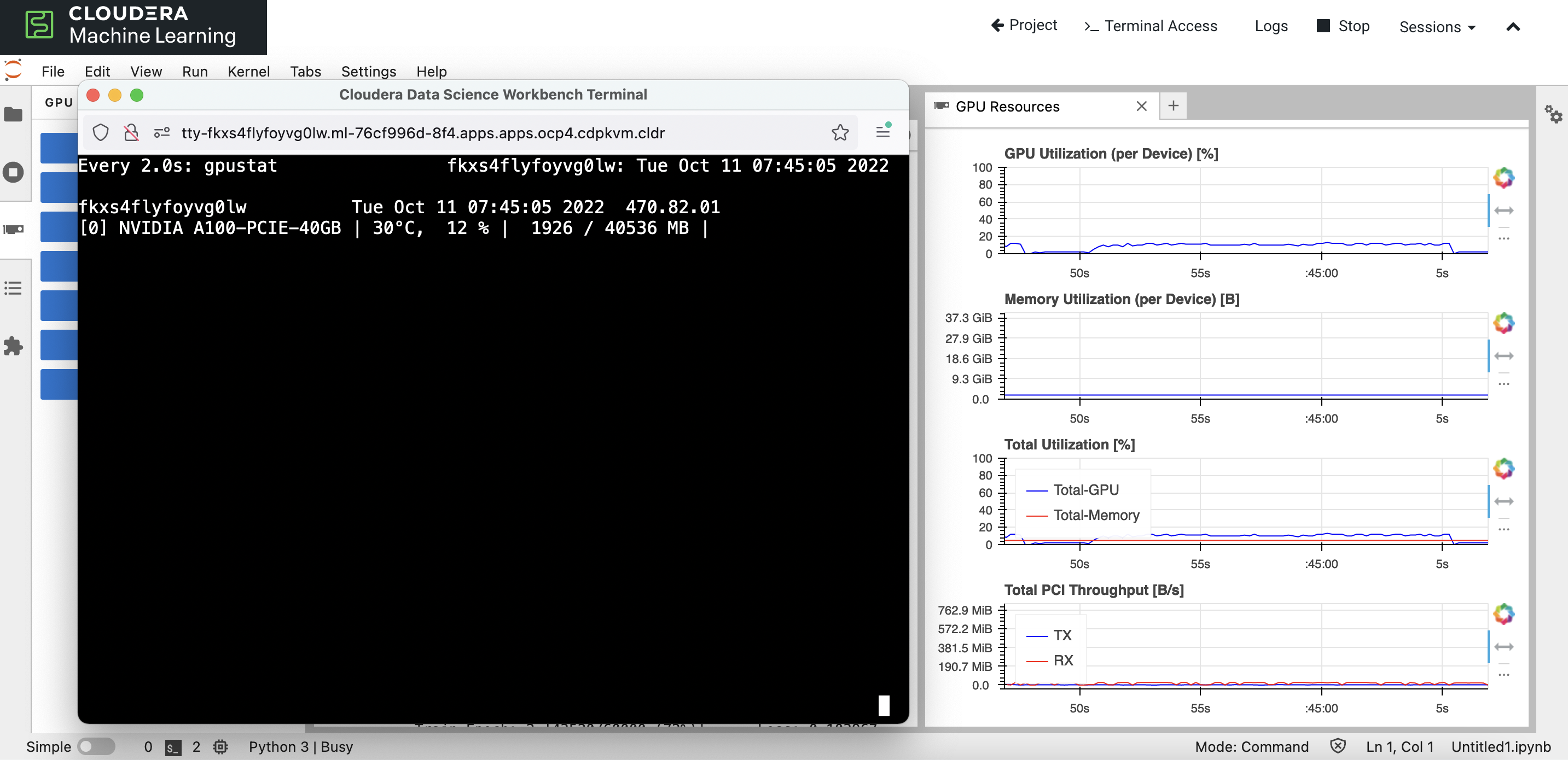
Task: Open the Kernel menu
Action: (248, 71)
